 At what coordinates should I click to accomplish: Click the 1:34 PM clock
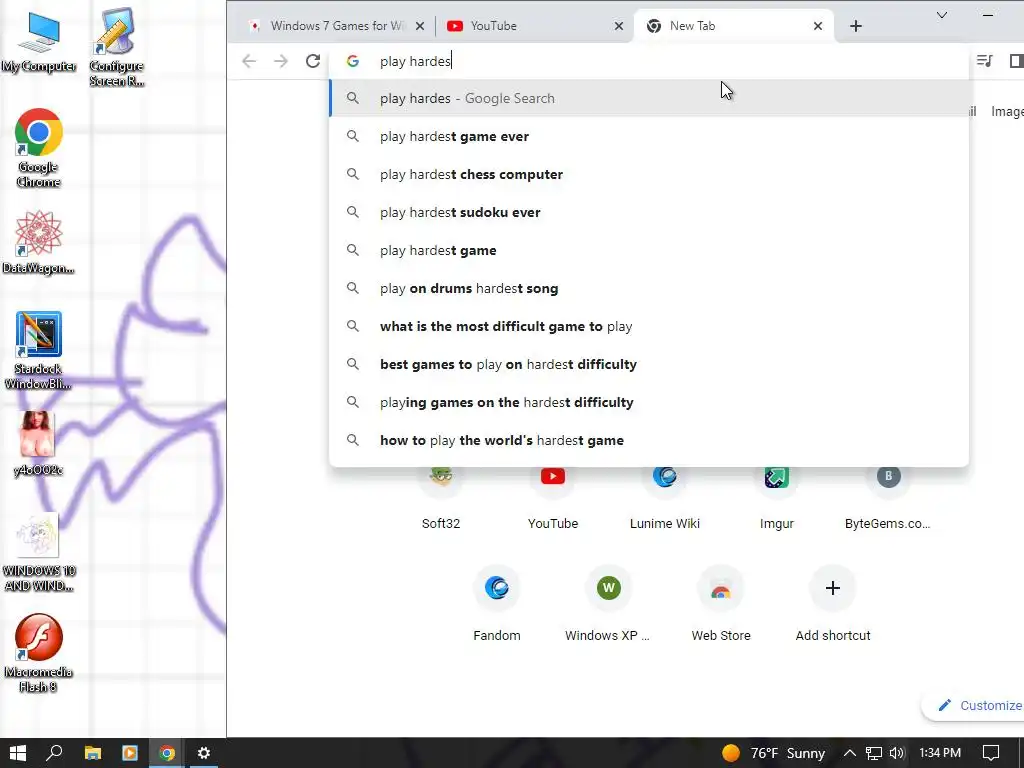940,753
